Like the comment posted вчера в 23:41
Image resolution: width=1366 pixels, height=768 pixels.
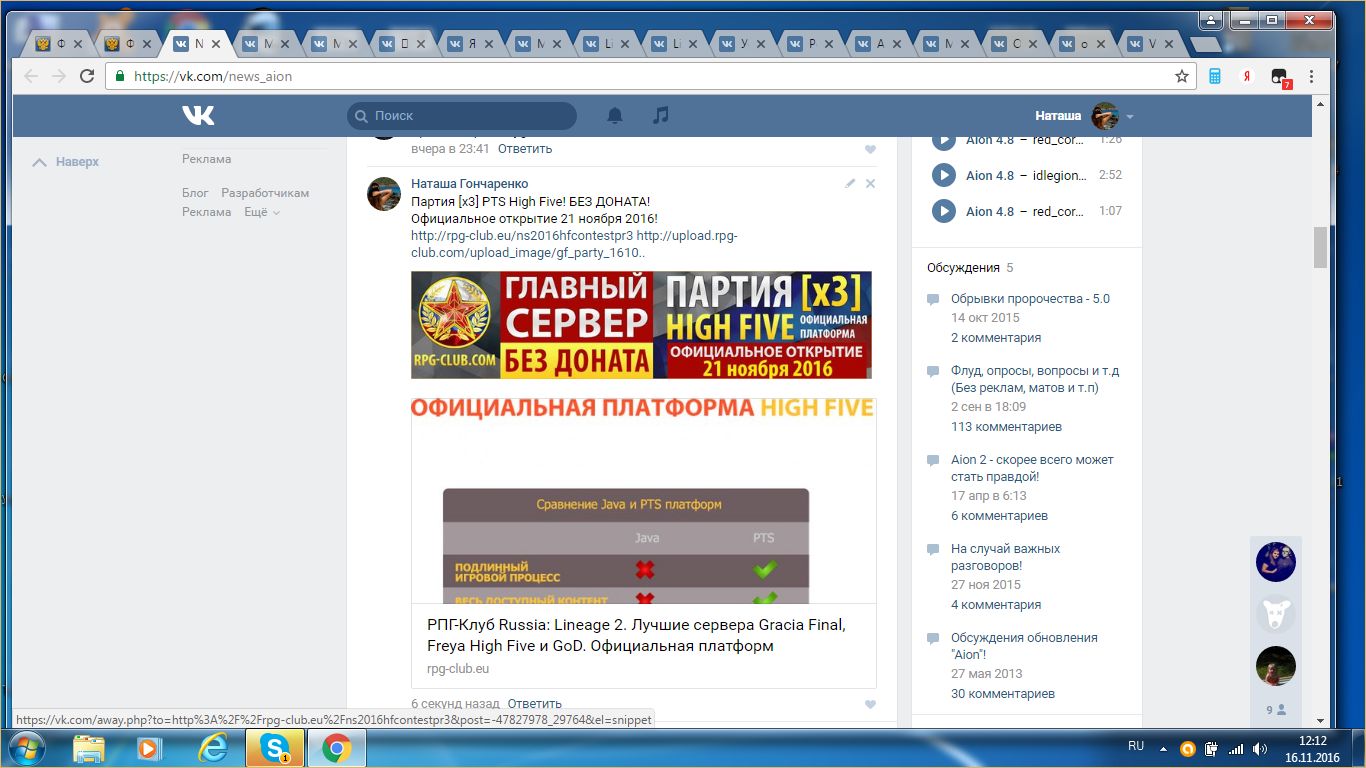(x=870, y=149)
